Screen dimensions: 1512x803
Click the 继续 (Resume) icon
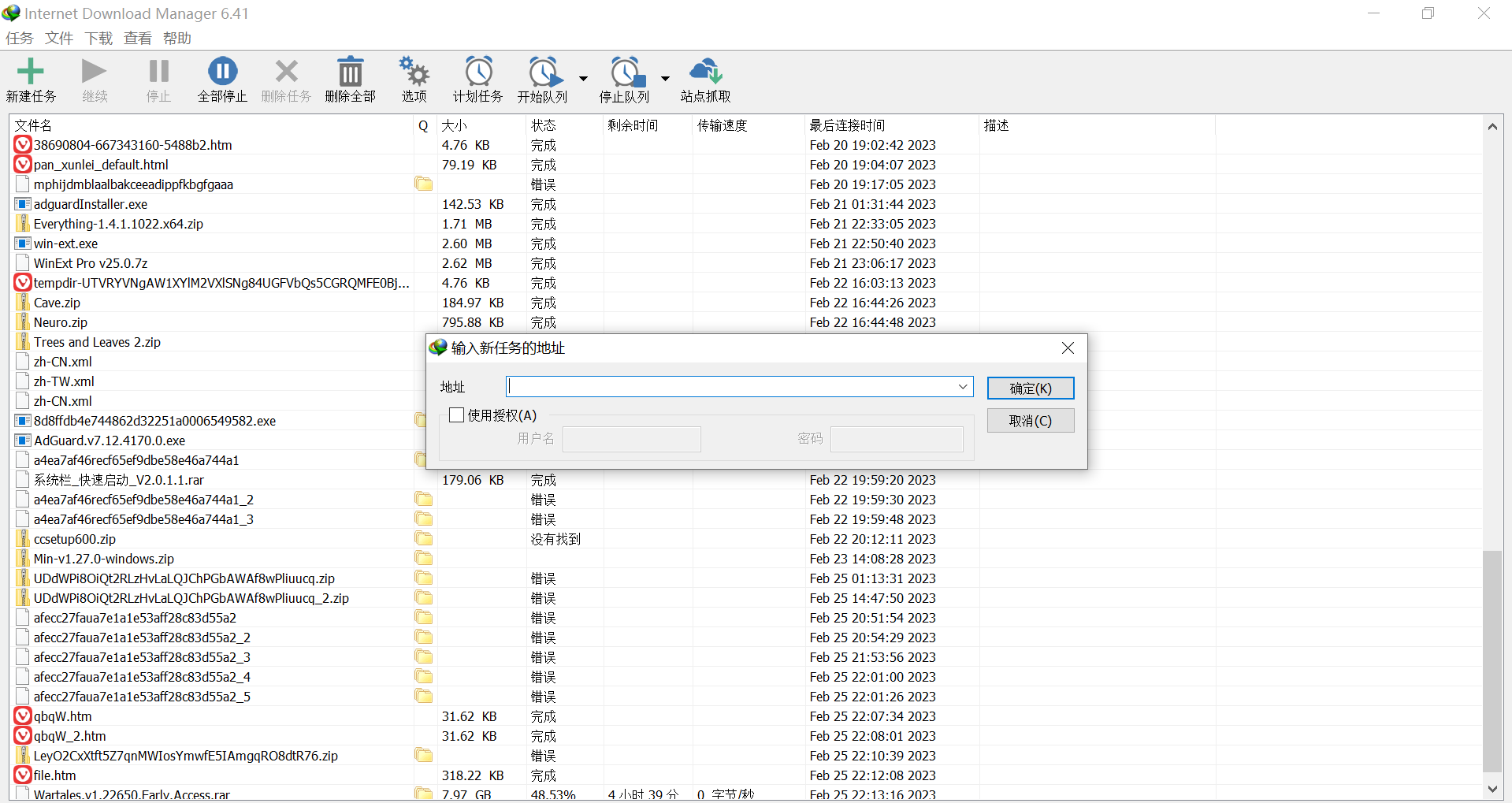(94, 78)
